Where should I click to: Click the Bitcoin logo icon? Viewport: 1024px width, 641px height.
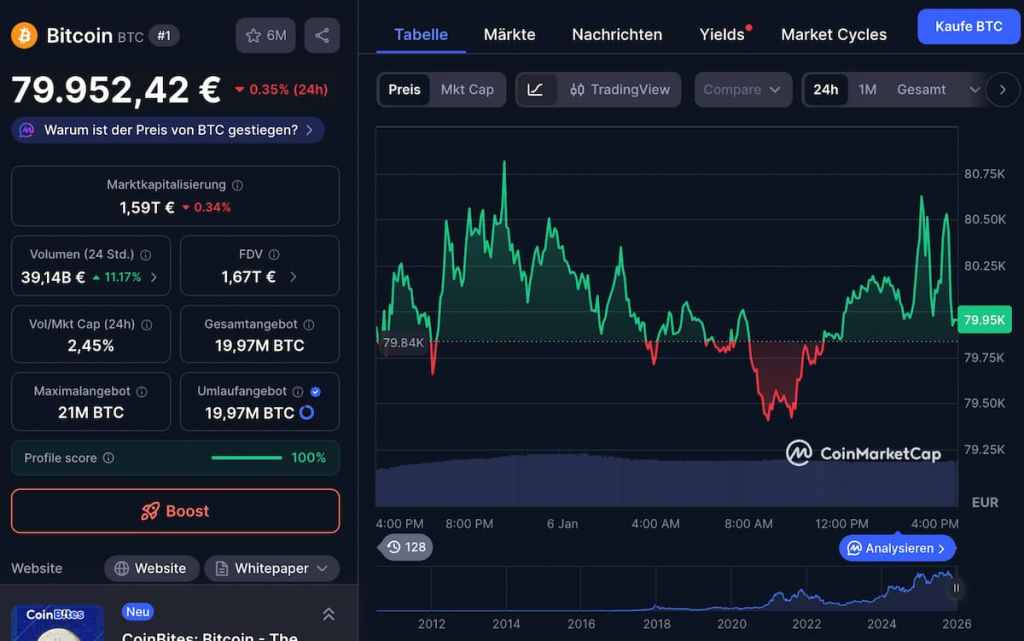coord(24,36)
